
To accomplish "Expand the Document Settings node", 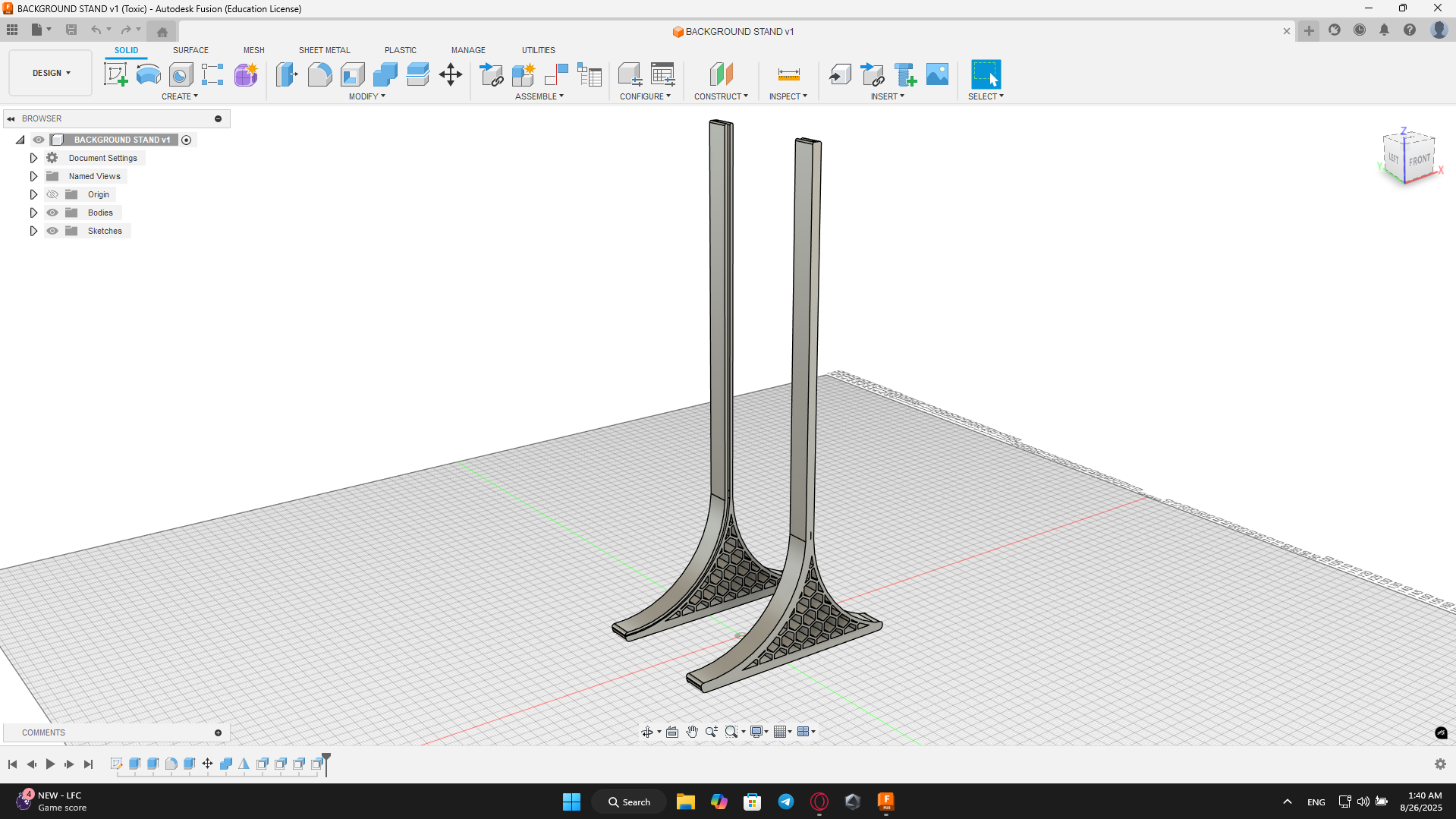I will point(33,158).
